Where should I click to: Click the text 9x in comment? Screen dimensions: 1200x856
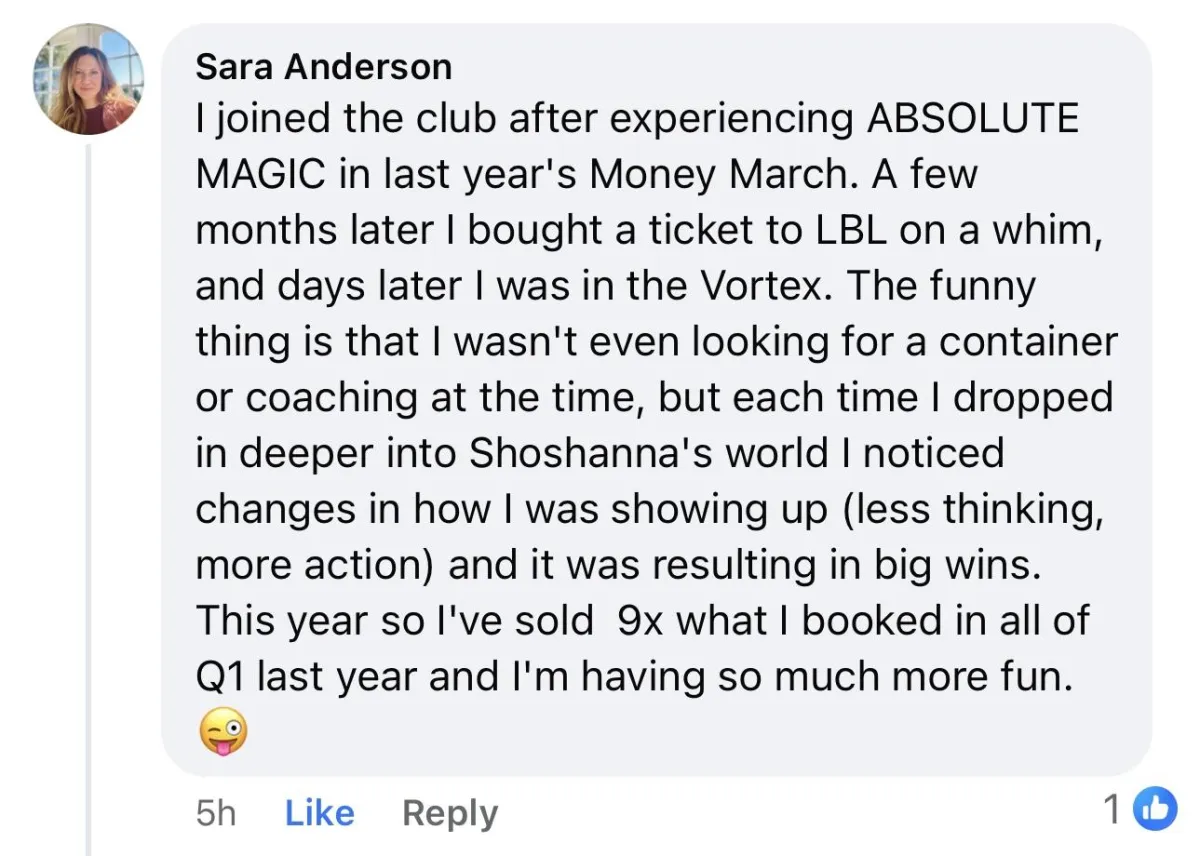point(641,622)
